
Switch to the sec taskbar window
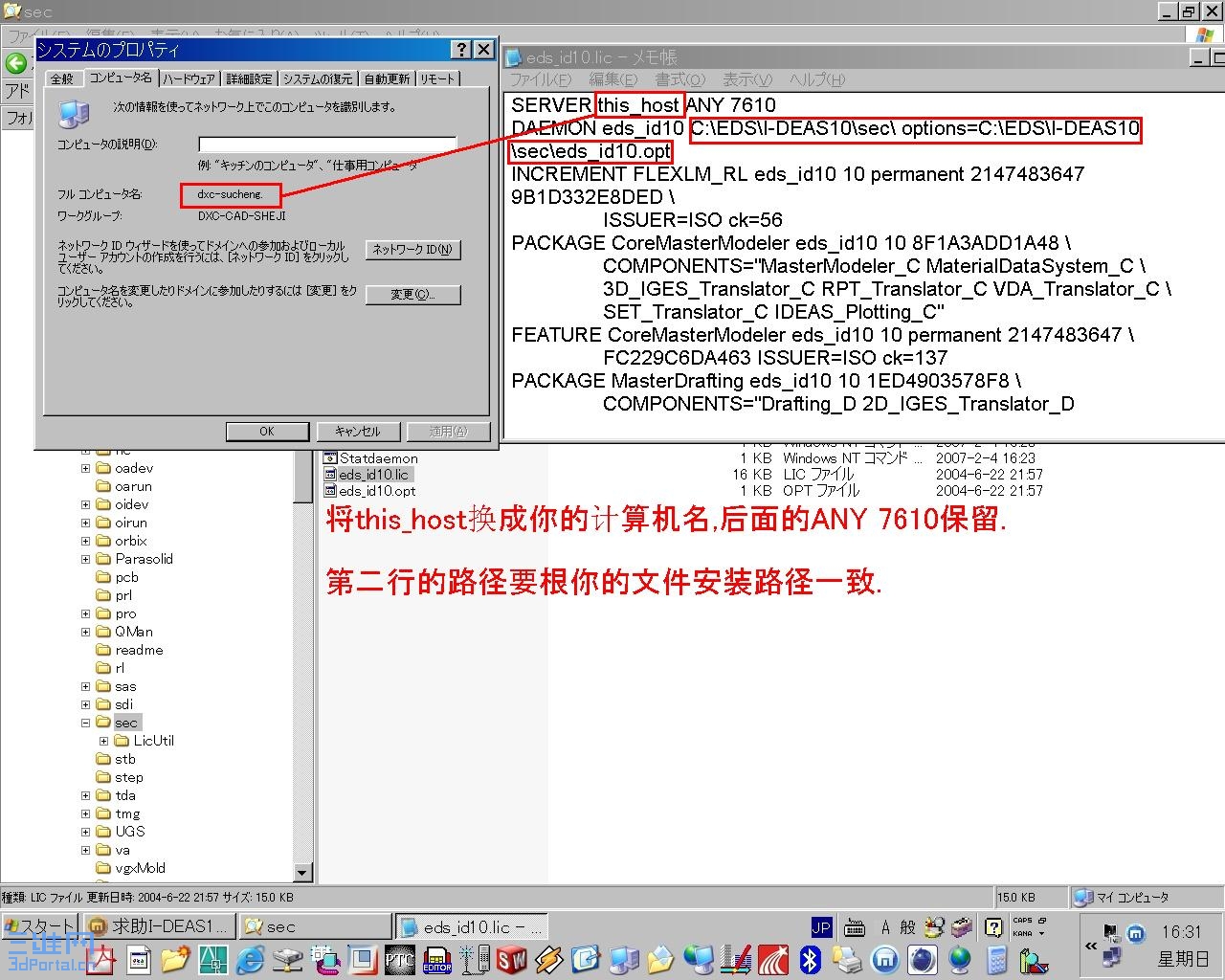[x=316, y=926]
